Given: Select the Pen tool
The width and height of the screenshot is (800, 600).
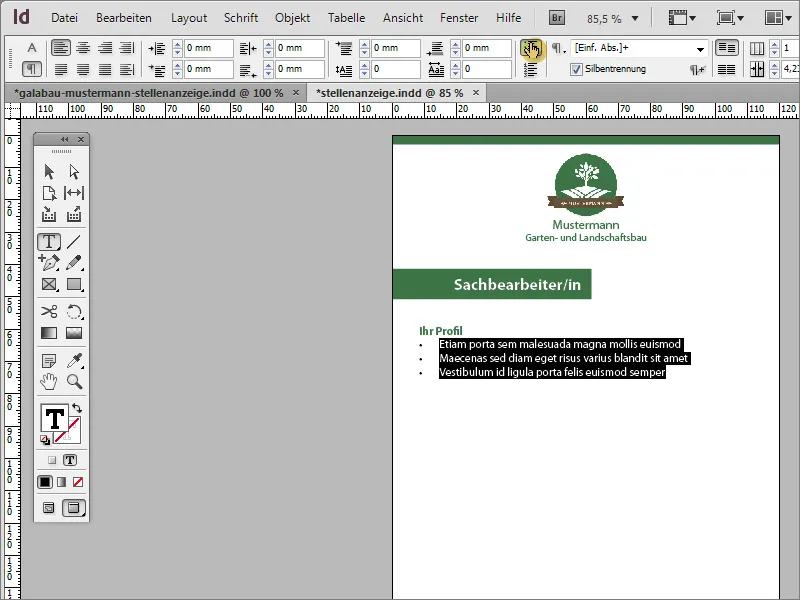Looking at the screenshot, I should pyautogui.click(x=49, y=263).
